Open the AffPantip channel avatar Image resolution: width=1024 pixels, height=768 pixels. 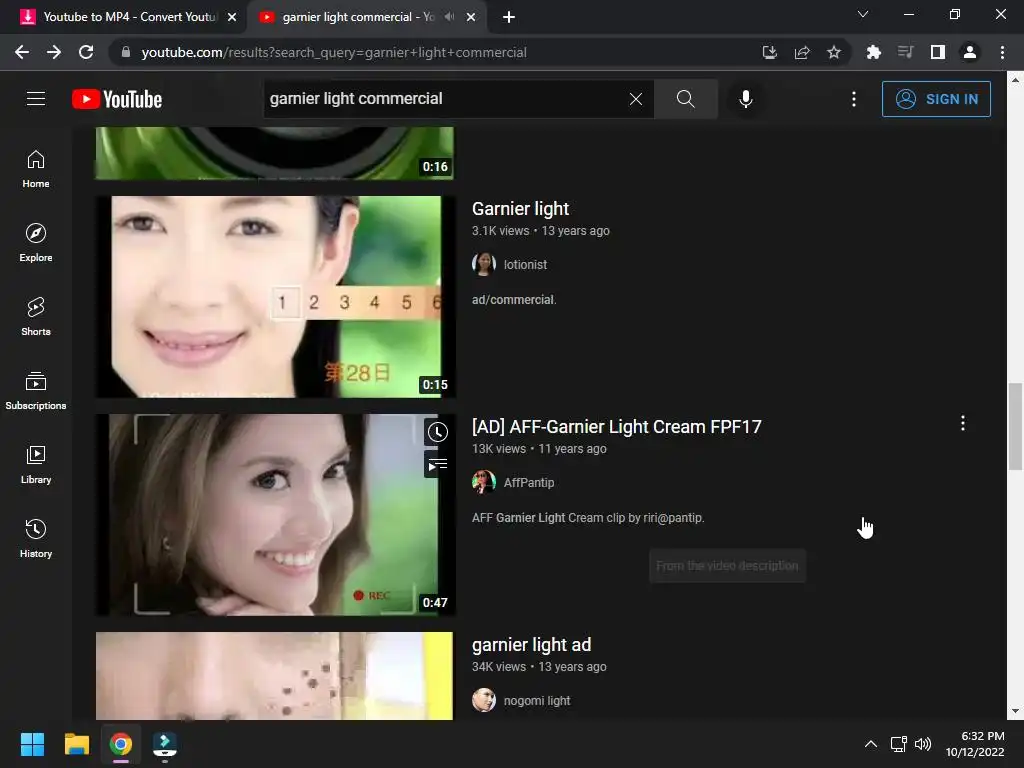(x=484, y=483)
